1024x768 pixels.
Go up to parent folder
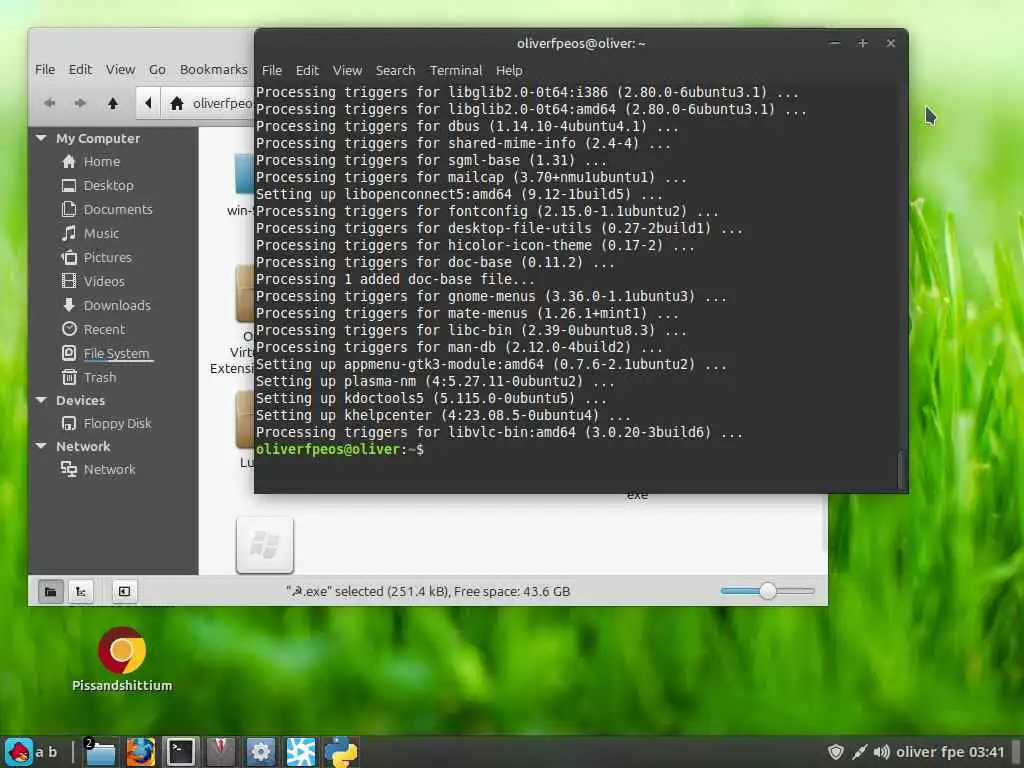coord(112,103)
